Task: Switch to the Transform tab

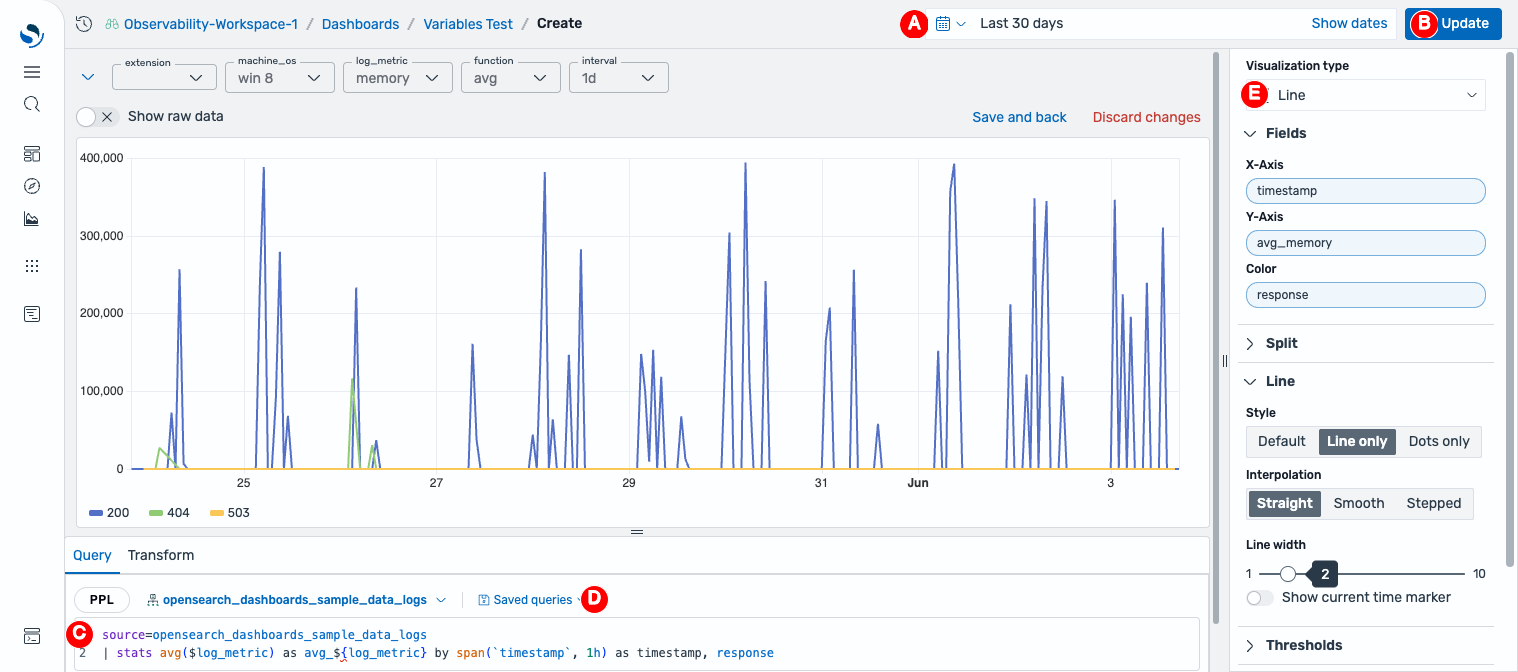Action: (x=161, y=555)
